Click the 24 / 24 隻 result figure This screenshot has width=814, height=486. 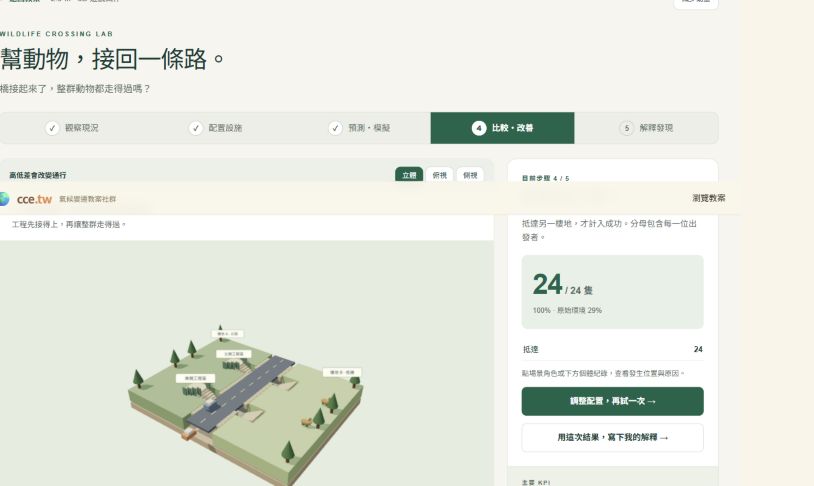tap(563, 285)
